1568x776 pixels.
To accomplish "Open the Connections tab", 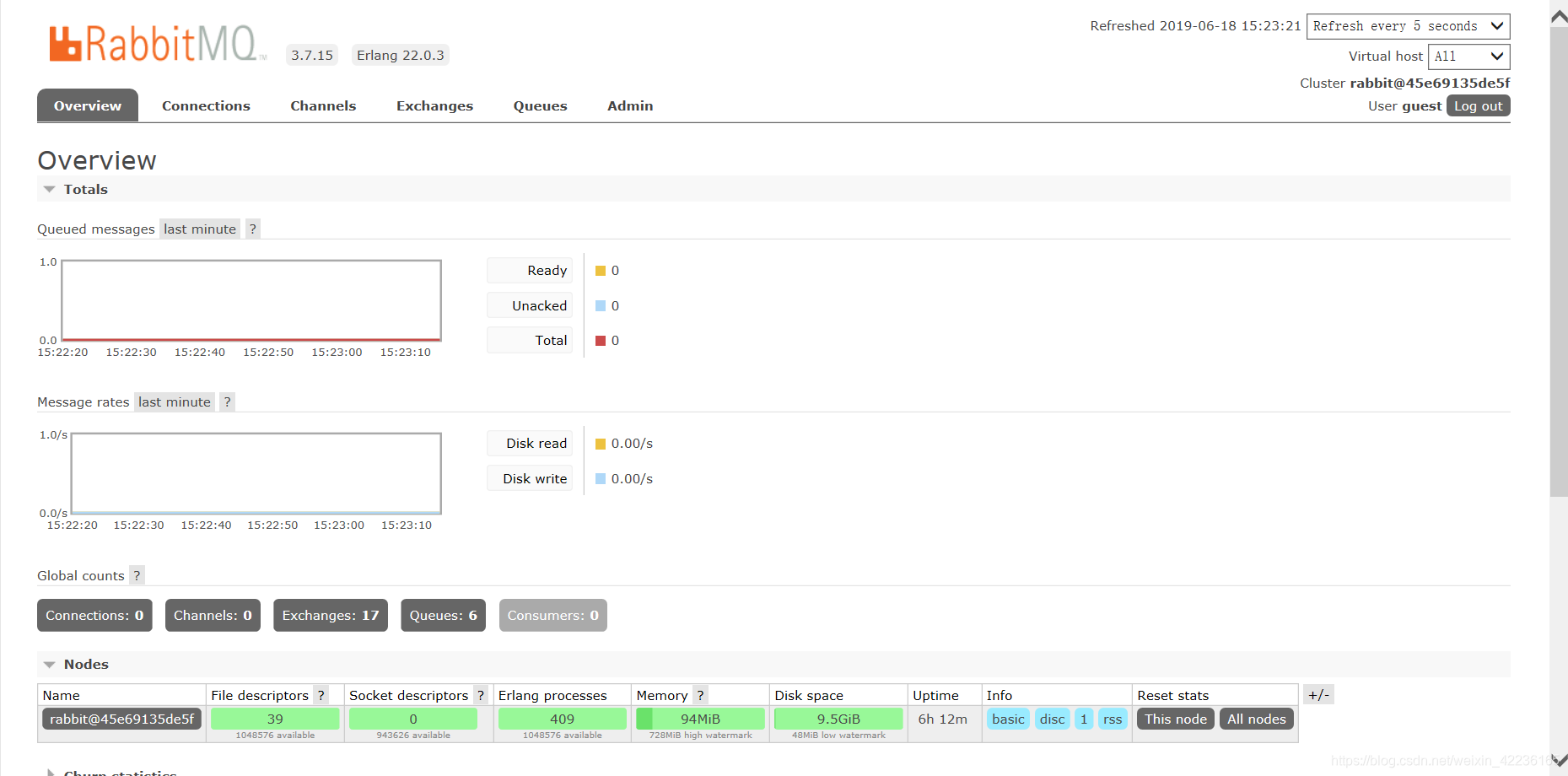I will point(206,105).
